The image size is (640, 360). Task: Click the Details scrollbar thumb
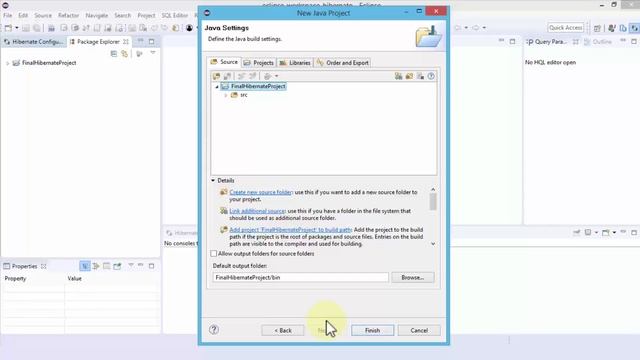[433, 202]
